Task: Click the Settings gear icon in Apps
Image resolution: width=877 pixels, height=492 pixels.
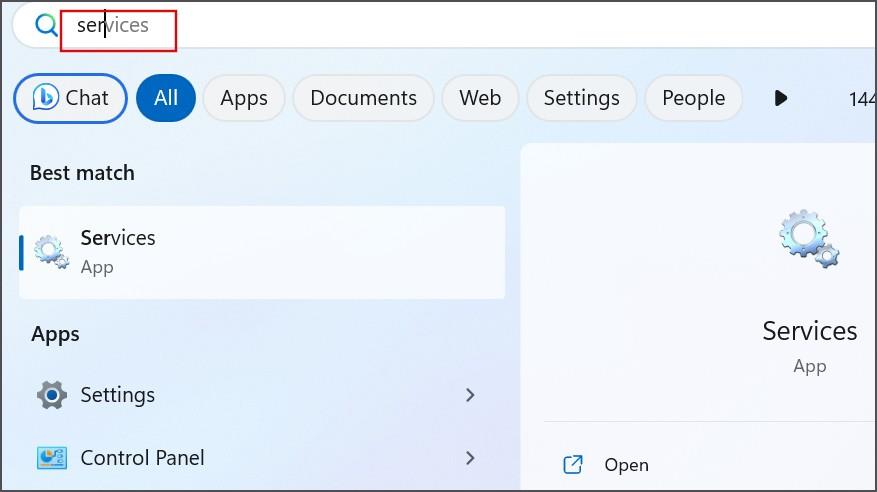Action: 52,395
